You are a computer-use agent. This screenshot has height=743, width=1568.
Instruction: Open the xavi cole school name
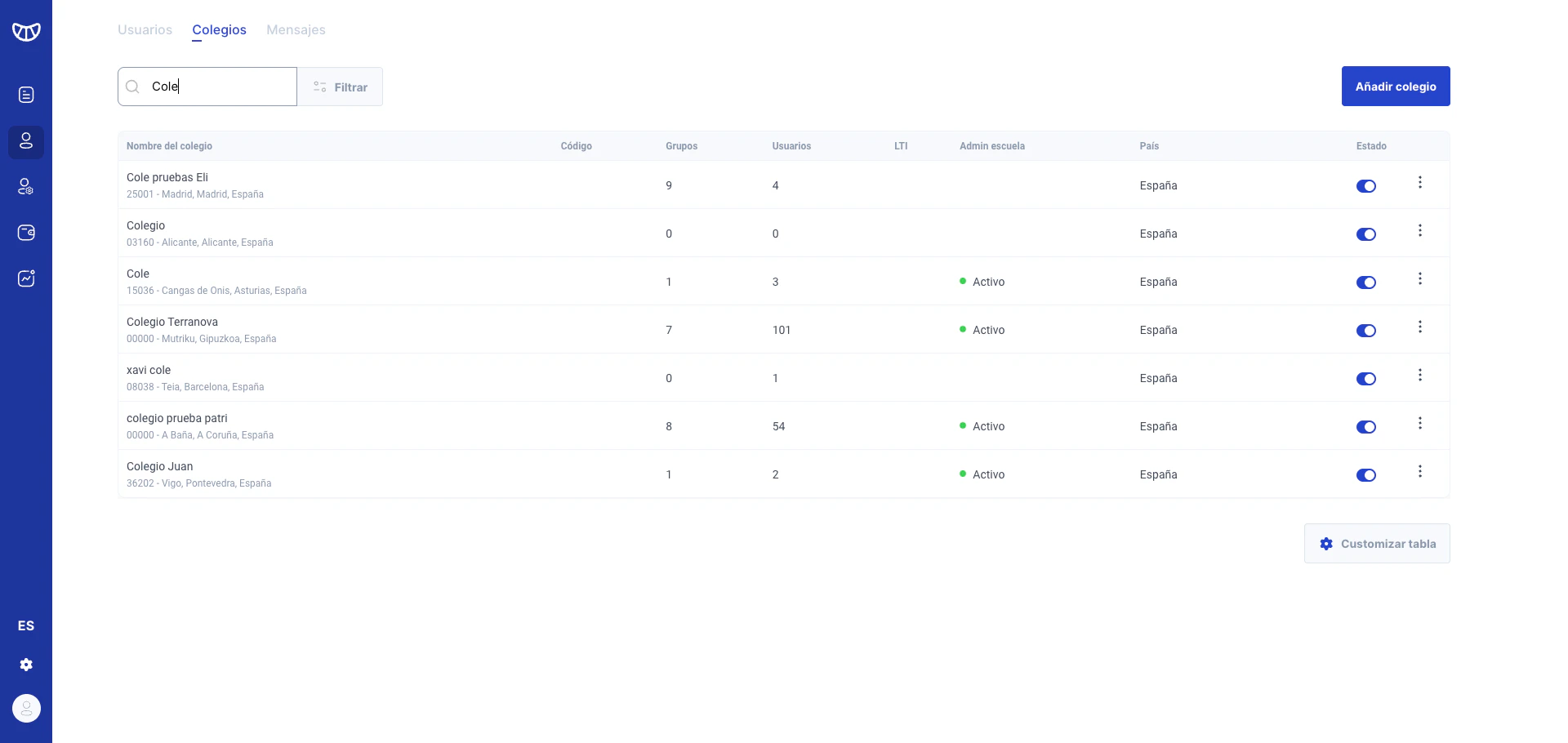point(149,370)
